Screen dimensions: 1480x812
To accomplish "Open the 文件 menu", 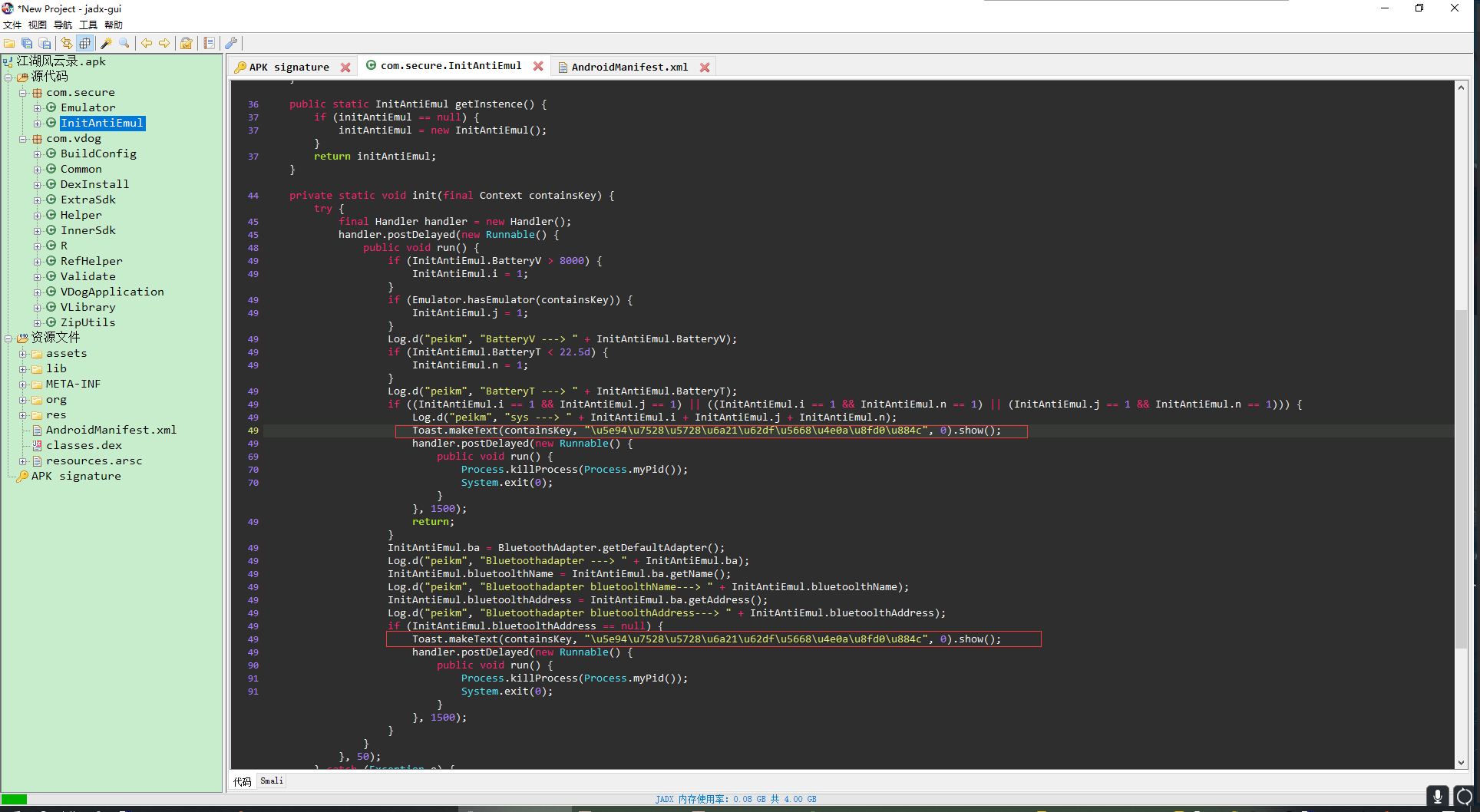I will tap(12, 25).
